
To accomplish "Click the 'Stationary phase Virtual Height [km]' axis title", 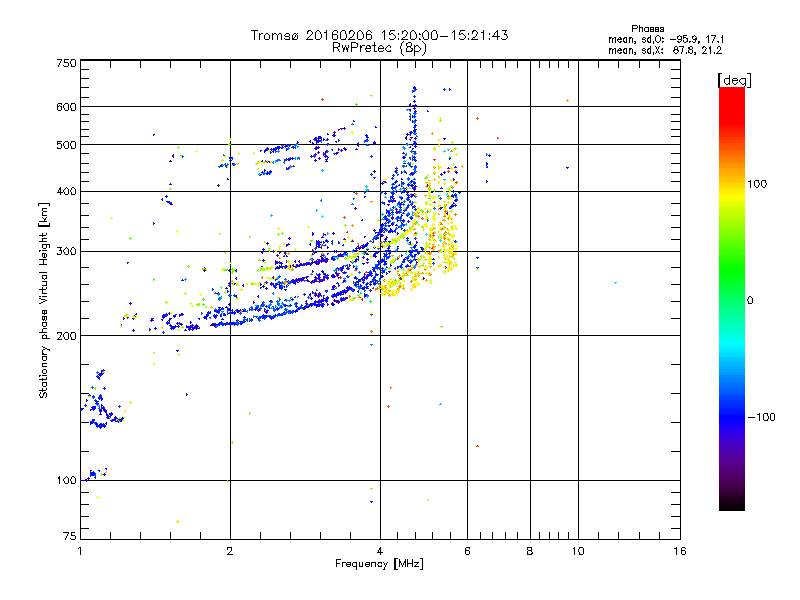I will point(44,300).
